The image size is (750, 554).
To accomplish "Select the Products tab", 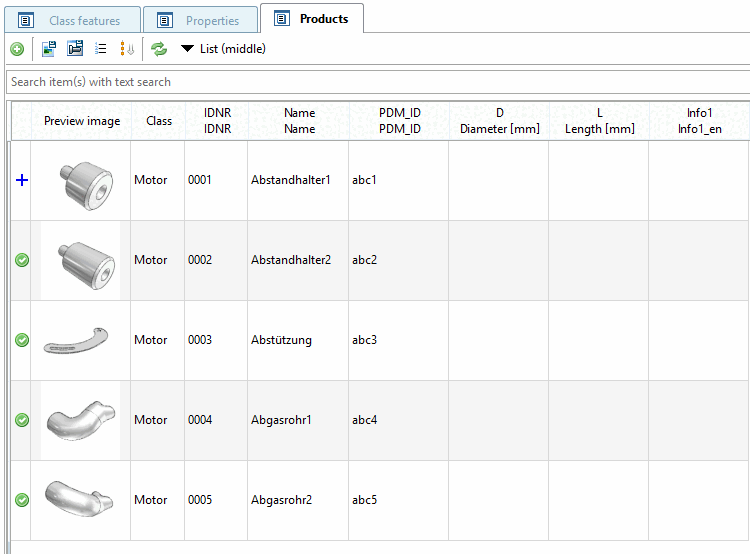I will (312, 19).
